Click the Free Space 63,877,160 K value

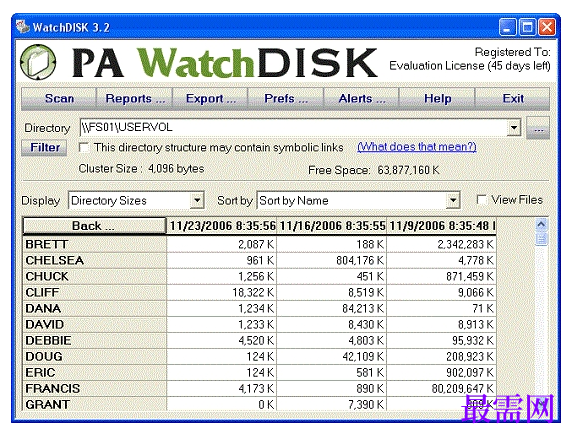[x=408, y=170]
